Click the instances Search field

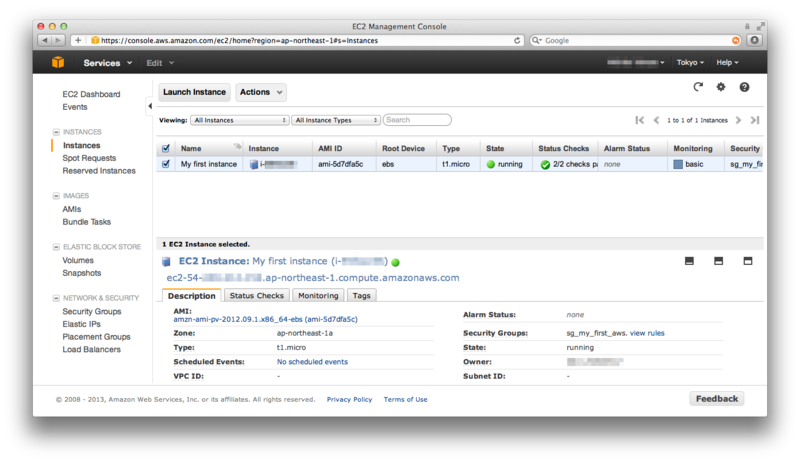coord(417,120)
